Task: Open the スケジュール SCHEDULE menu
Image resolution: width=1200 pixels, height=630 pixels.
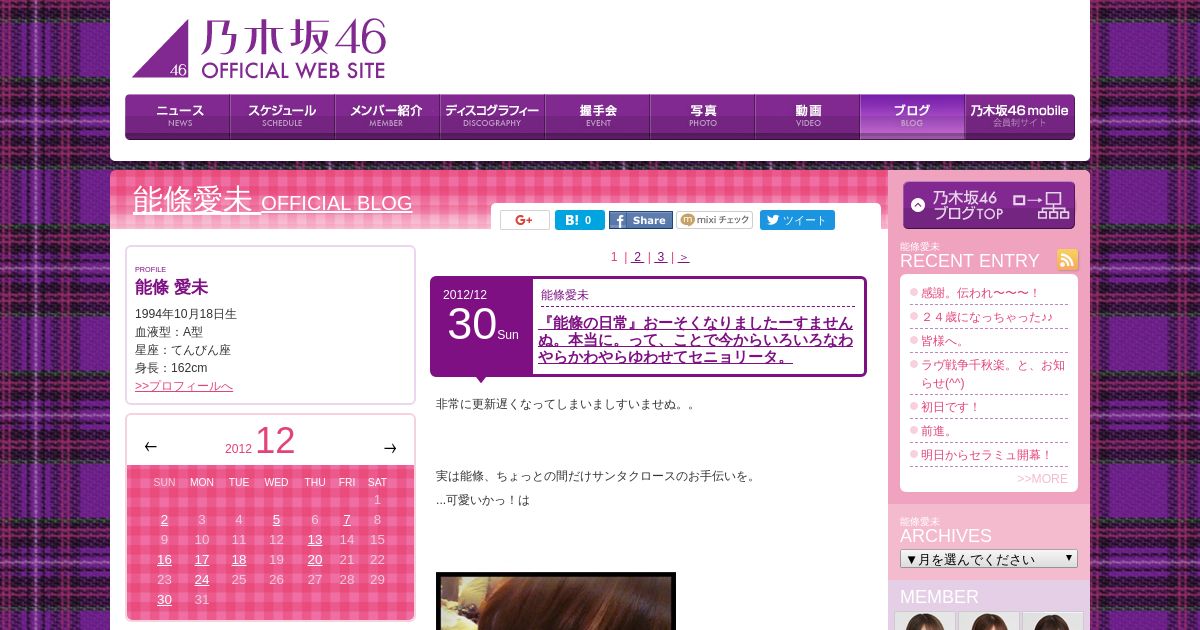Action: point(282,117)
